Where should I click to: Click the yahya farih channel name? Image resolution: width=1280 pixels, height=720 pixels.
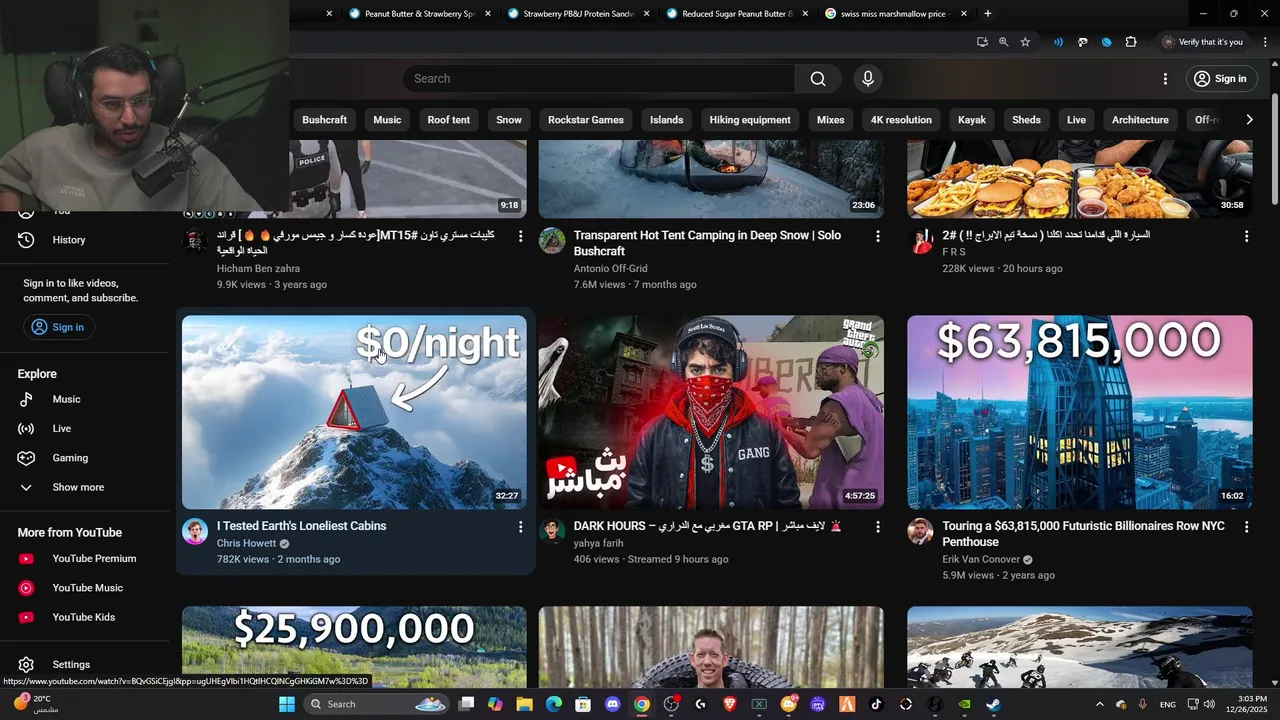pos(598,543)
